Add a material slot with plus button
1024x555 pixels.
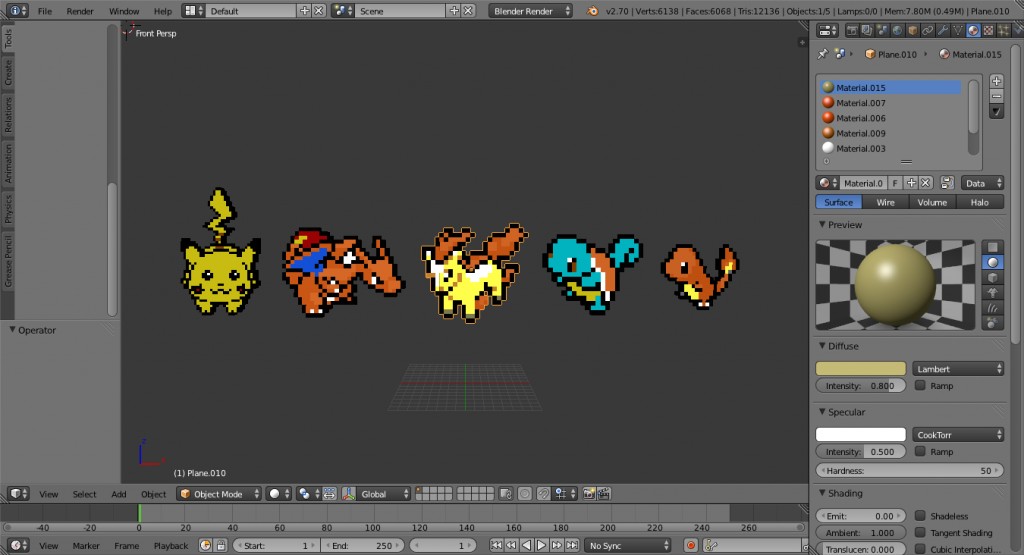(996, 81)
